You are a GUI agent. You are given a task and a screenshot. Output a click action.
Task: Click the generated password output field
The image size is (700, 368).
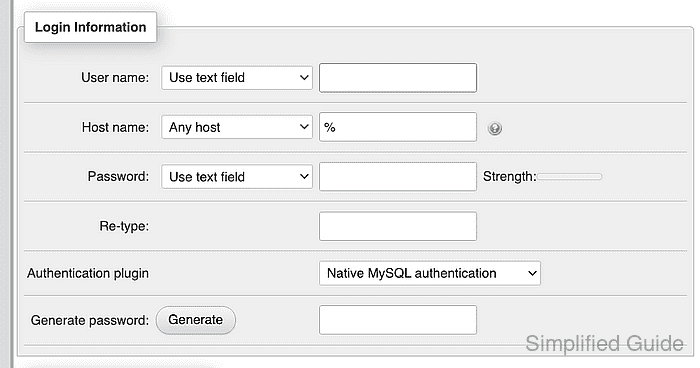click(398, 320)
